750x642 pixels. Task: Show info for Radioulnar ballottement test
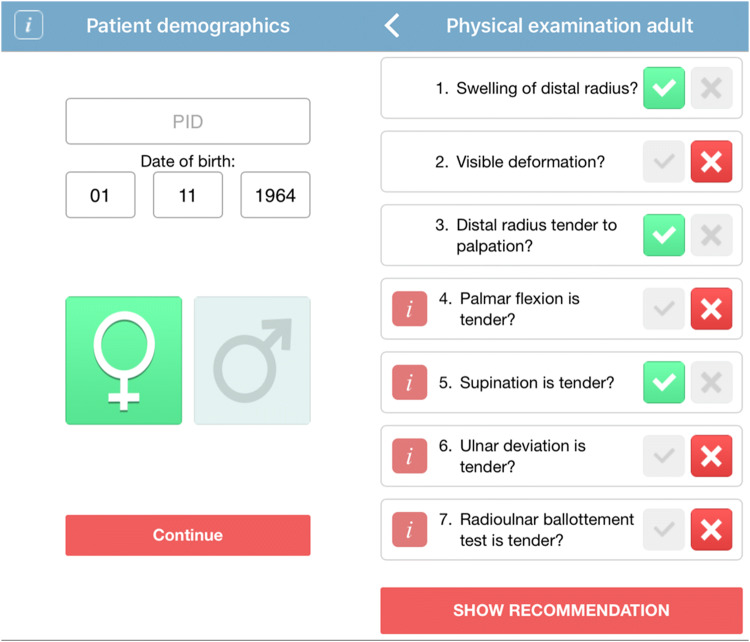click(410, 529)
